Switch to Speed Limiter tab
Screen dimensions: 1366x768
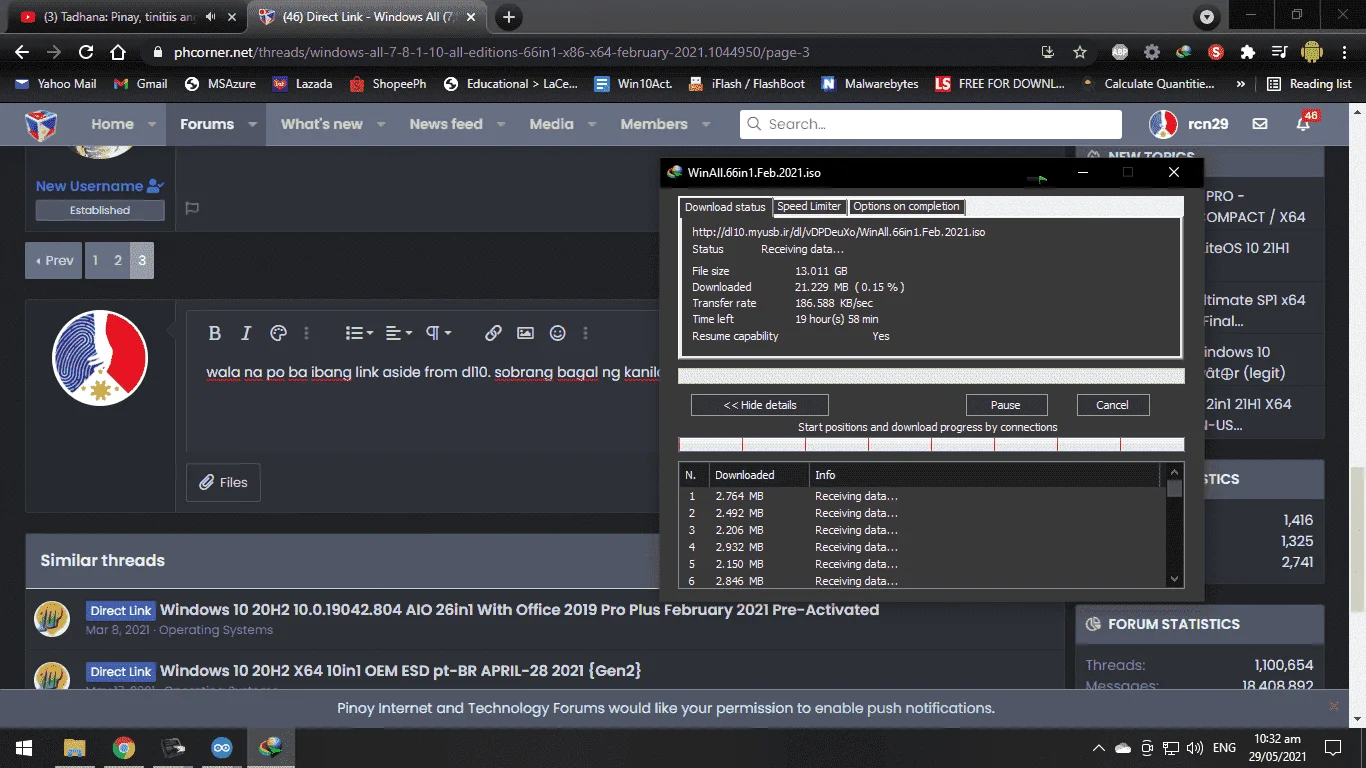coord(809,206)
